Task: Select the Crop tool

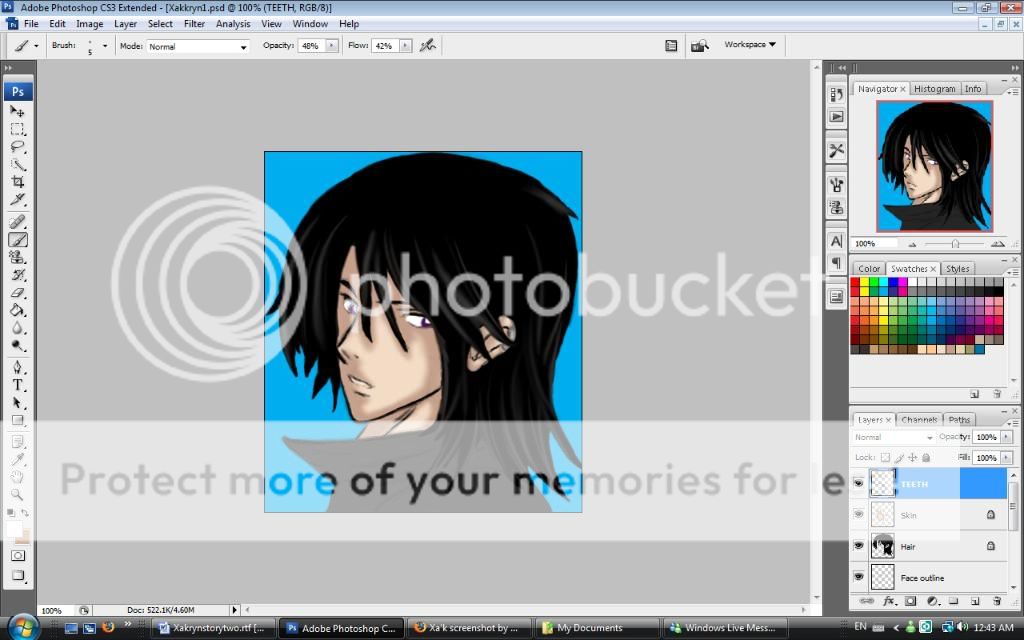Action: pyautogui.click(x=18, y=182)
